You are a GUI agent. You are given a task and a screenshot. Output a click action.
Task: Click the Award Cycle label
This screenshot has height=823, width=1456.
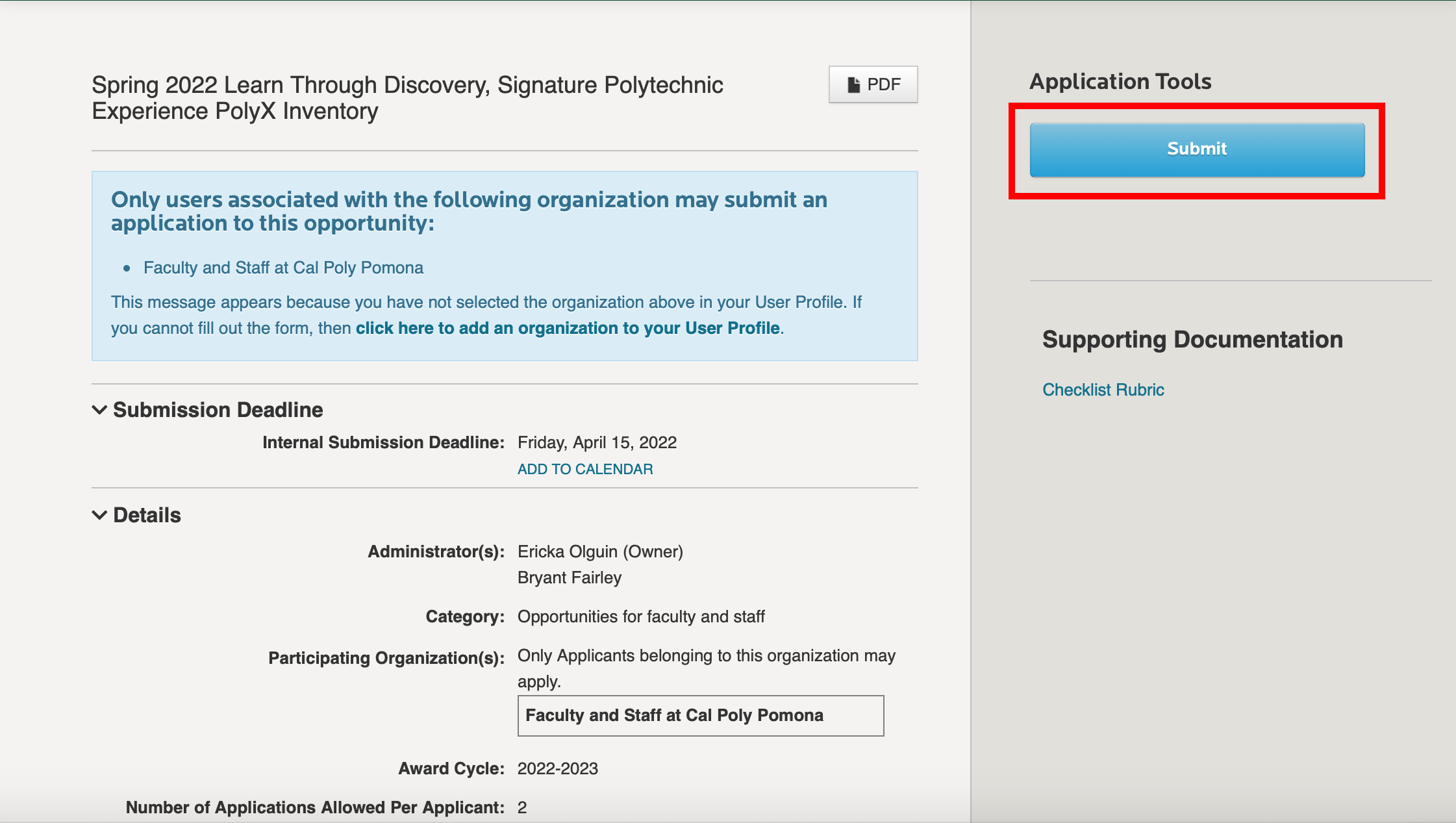point(451,768)
